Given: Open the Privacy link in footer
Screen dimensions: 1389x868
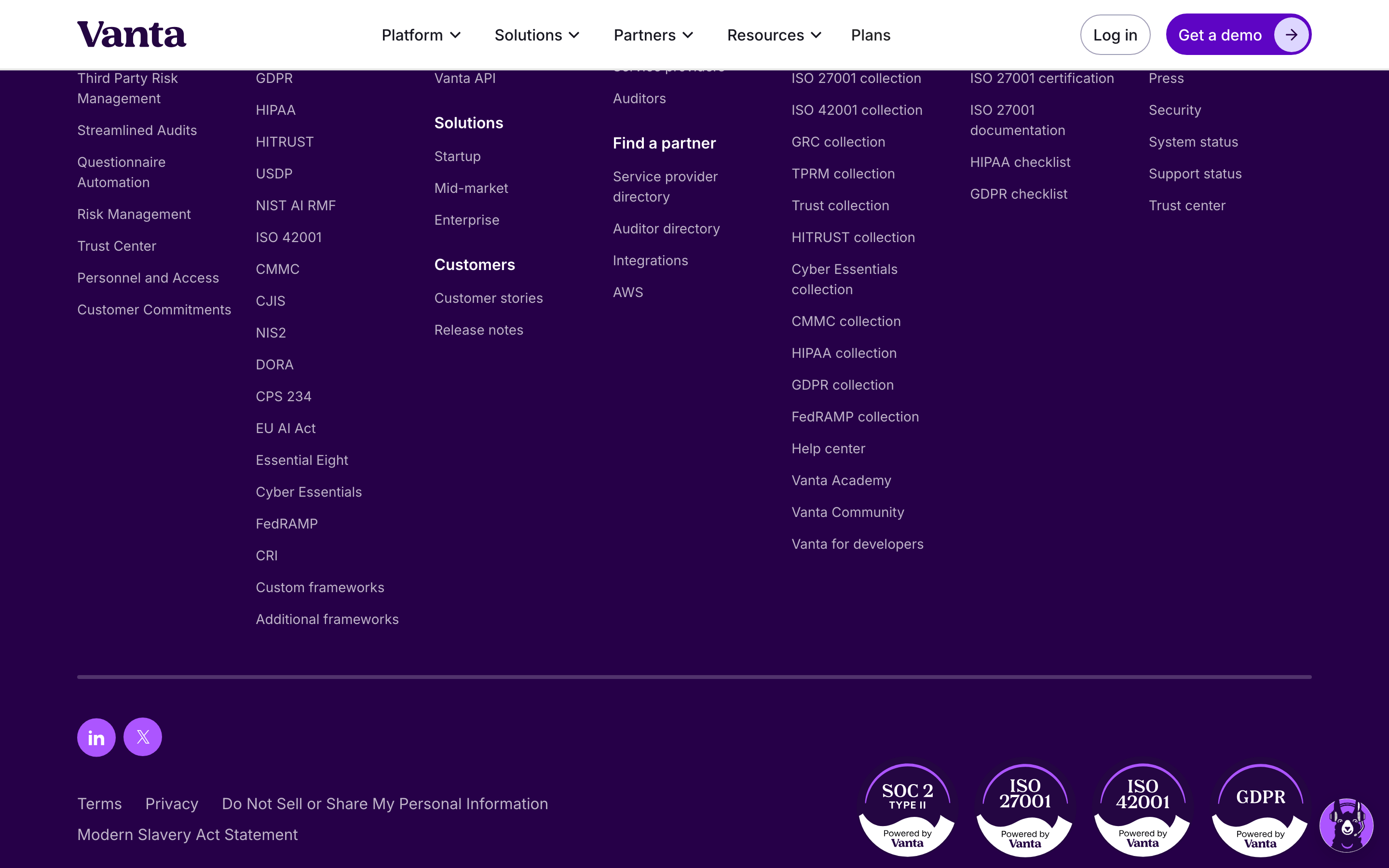Looking at the screenshot, I should [172, 804].
